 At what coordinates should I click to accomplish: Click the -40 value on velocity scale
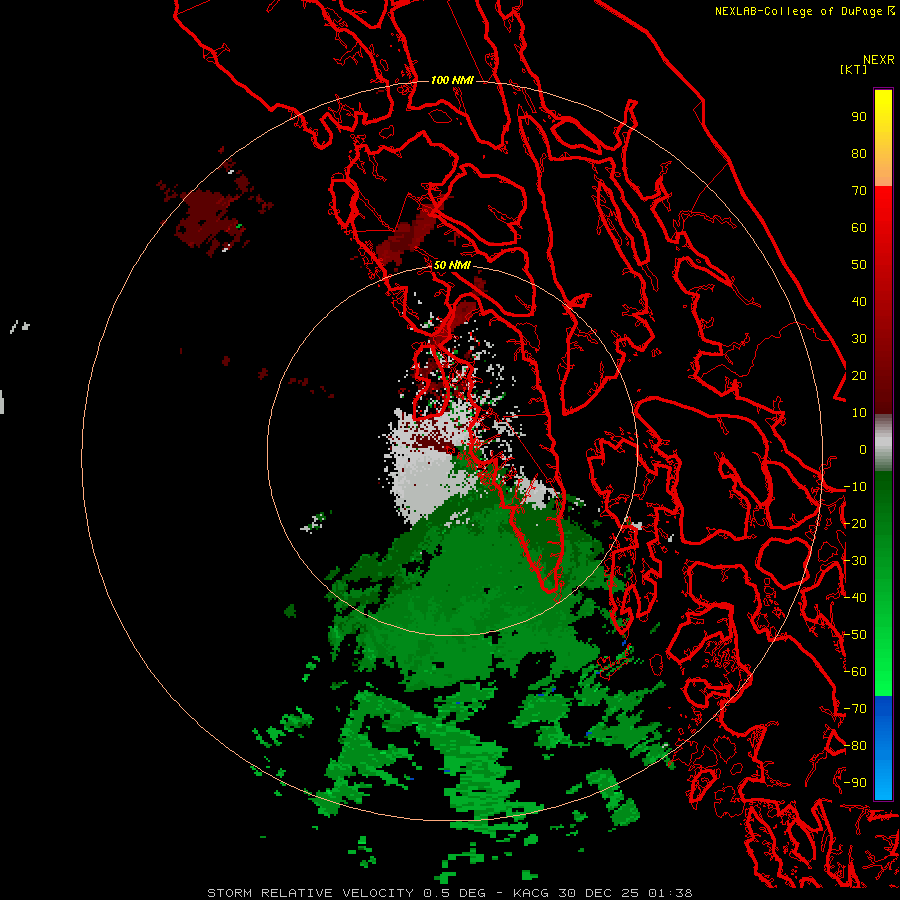[x=855, y=598]
